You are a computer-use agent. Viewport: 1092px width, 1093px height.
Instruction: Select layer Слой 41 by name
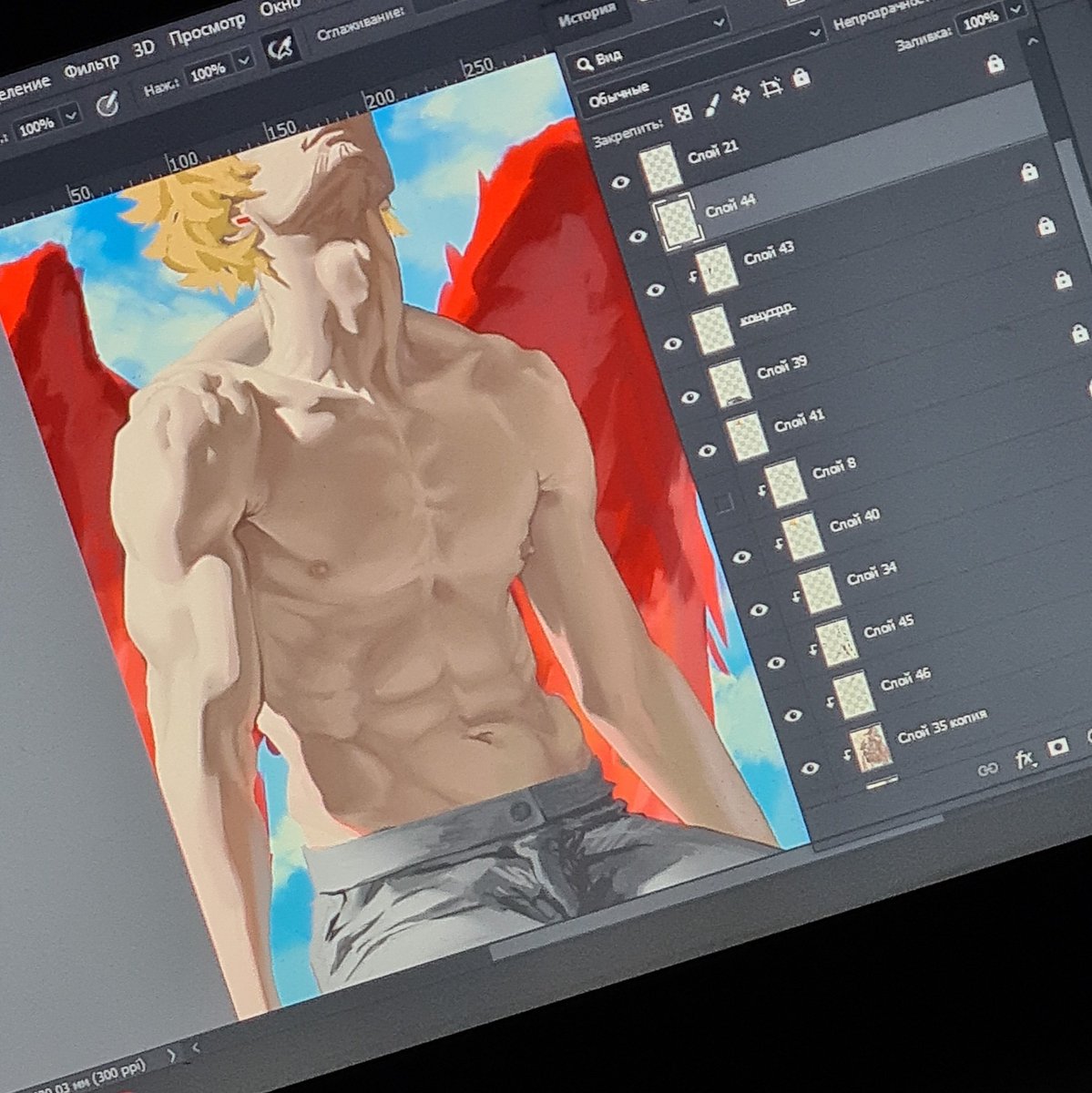click(799, 420)
